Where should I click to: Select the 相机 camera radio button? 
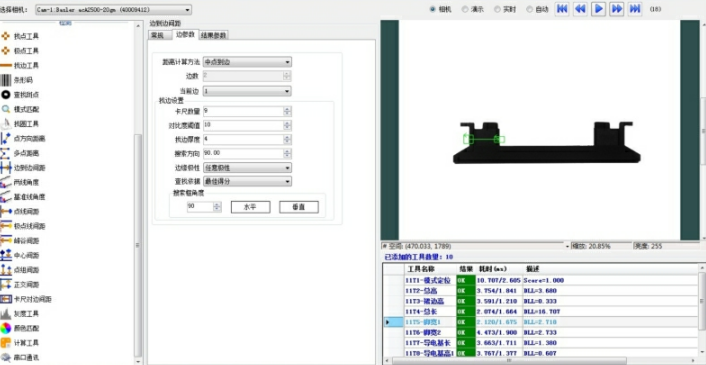tap(433, 9)
